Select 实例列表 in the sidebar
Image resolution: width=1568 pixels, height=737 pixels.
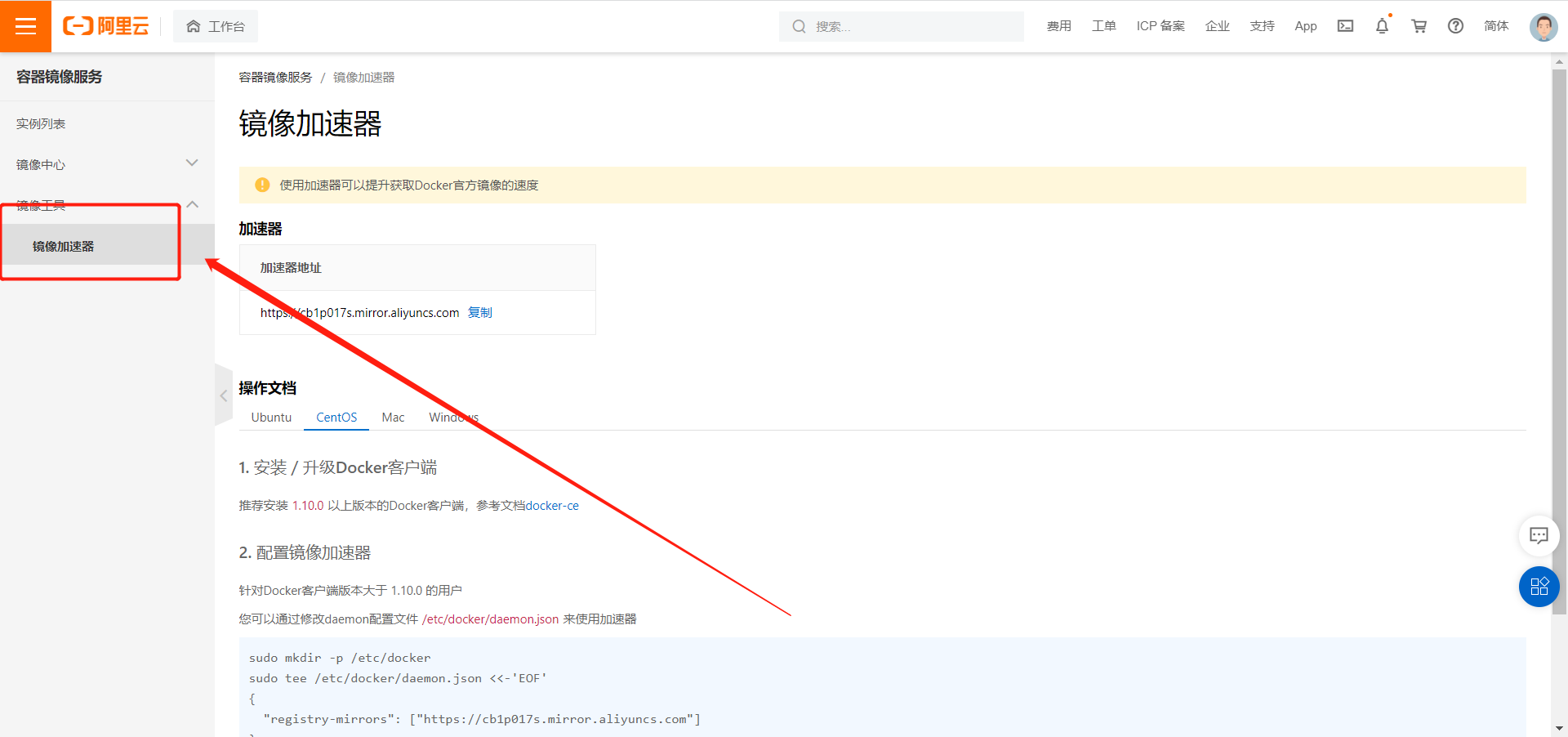(x=41, y=123)
